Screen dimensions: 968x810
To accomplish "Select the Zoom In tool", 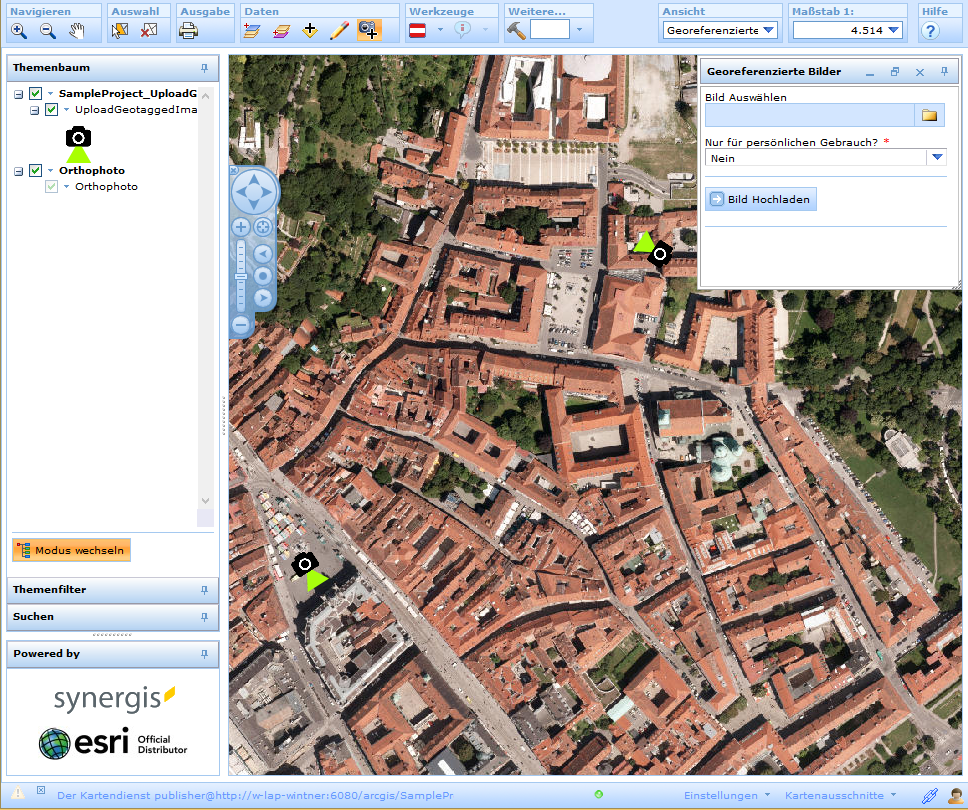I will tap(18, 30).
